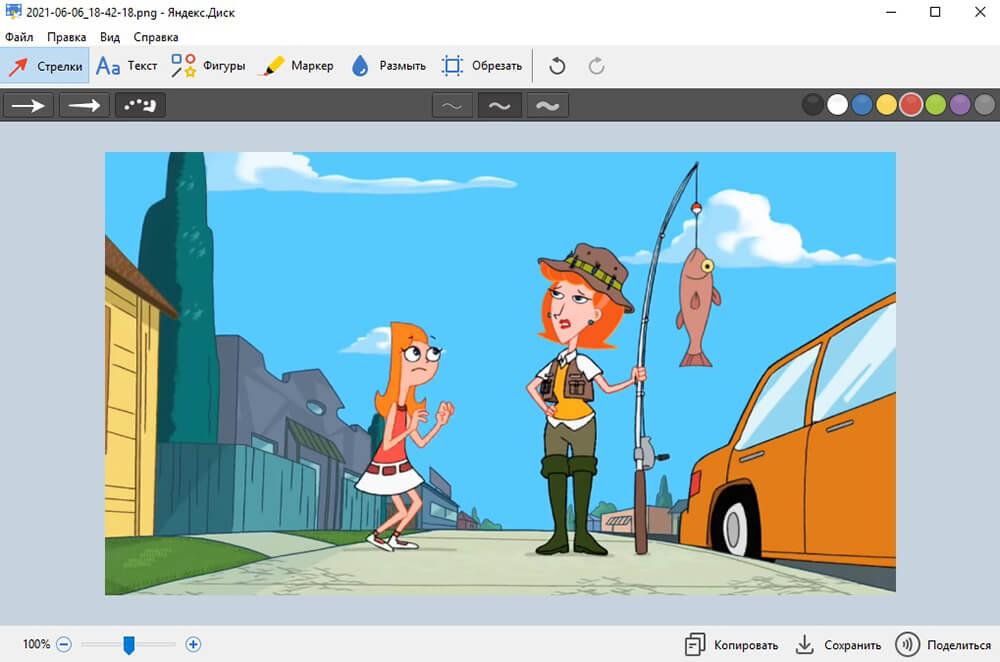This screenshot has width=1000, height=662.
Task: Pick the dotted curved arrow style
Action: [x=140, y=105]
